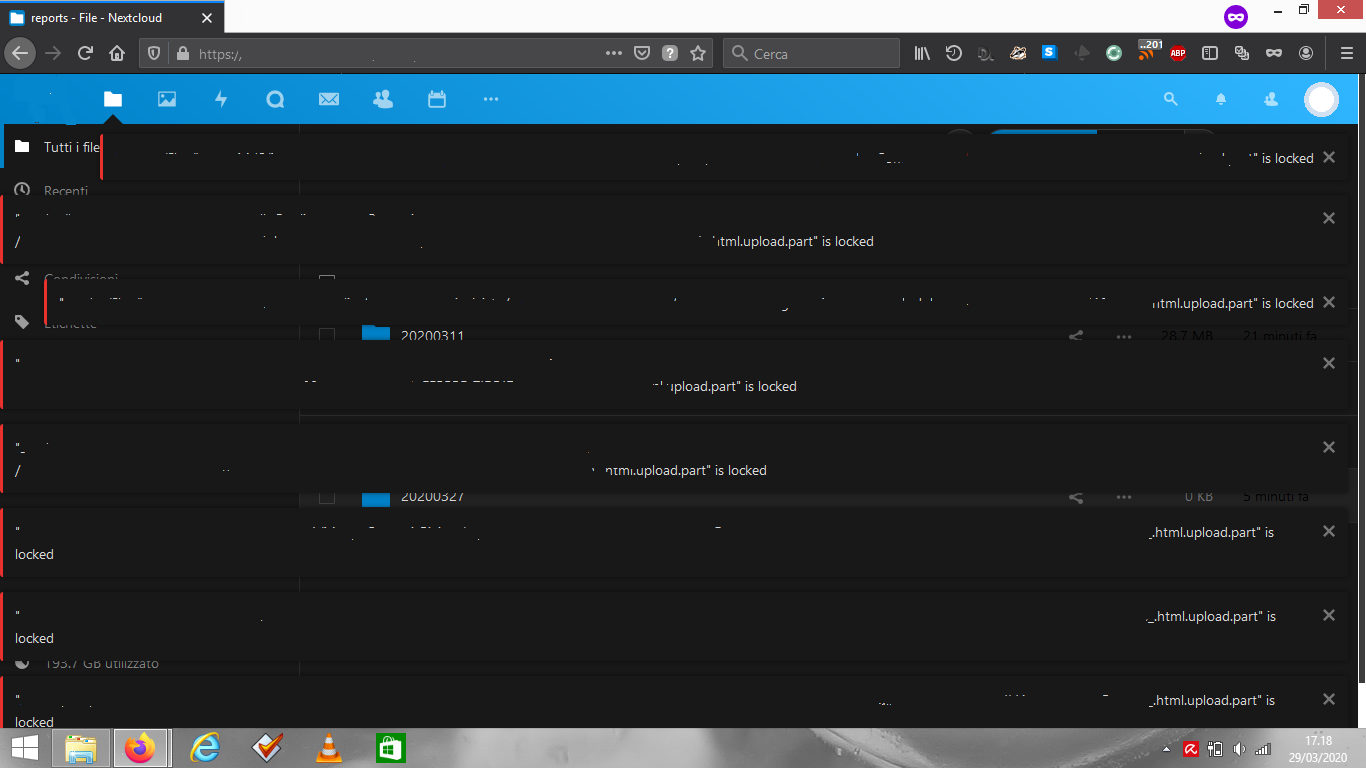Show more Nextcloud apps via three dots
This screenshot has width=1366, height=768.
coord(490,99)
